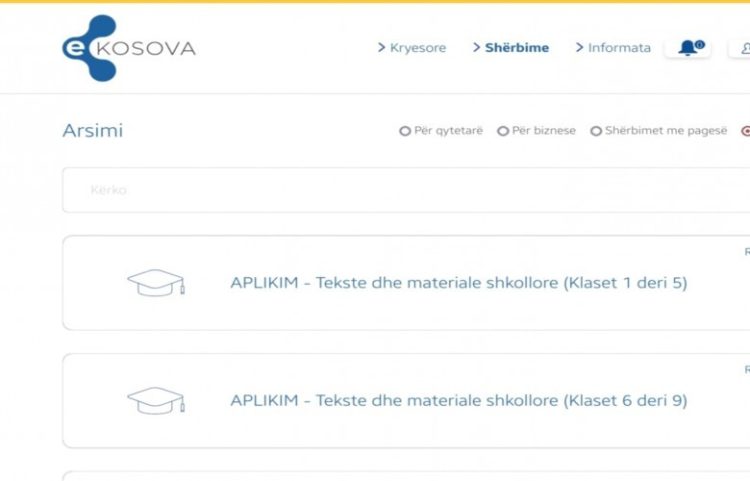Select the Shërbimet me pagesë radio button

596,131
